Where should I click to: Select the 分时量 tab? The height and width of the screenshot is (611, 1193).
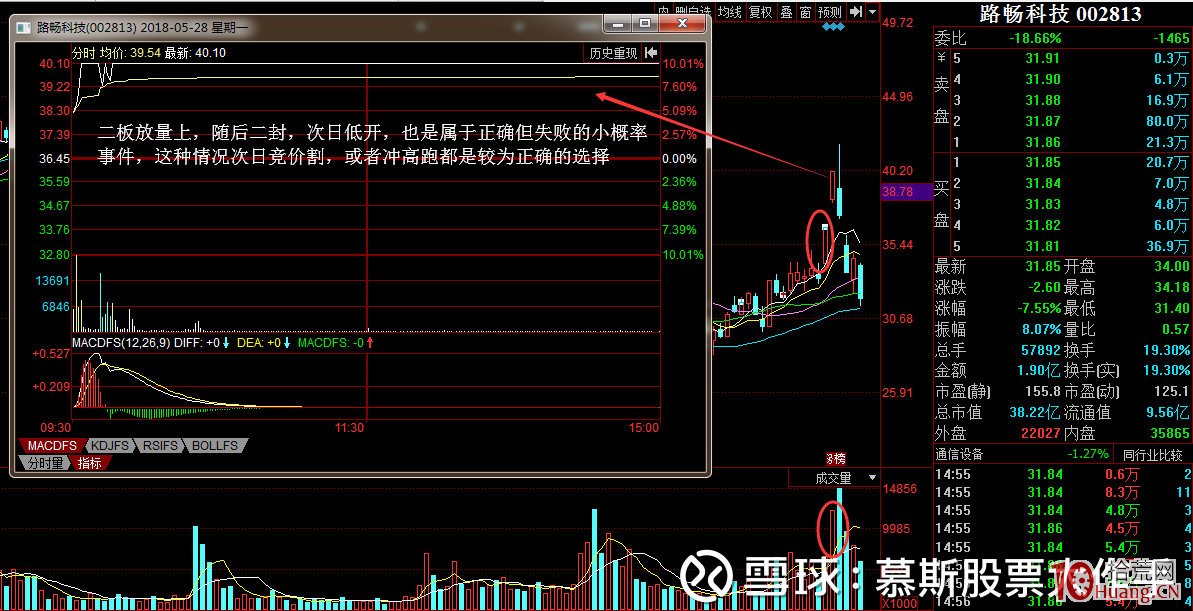pos(43,462)
